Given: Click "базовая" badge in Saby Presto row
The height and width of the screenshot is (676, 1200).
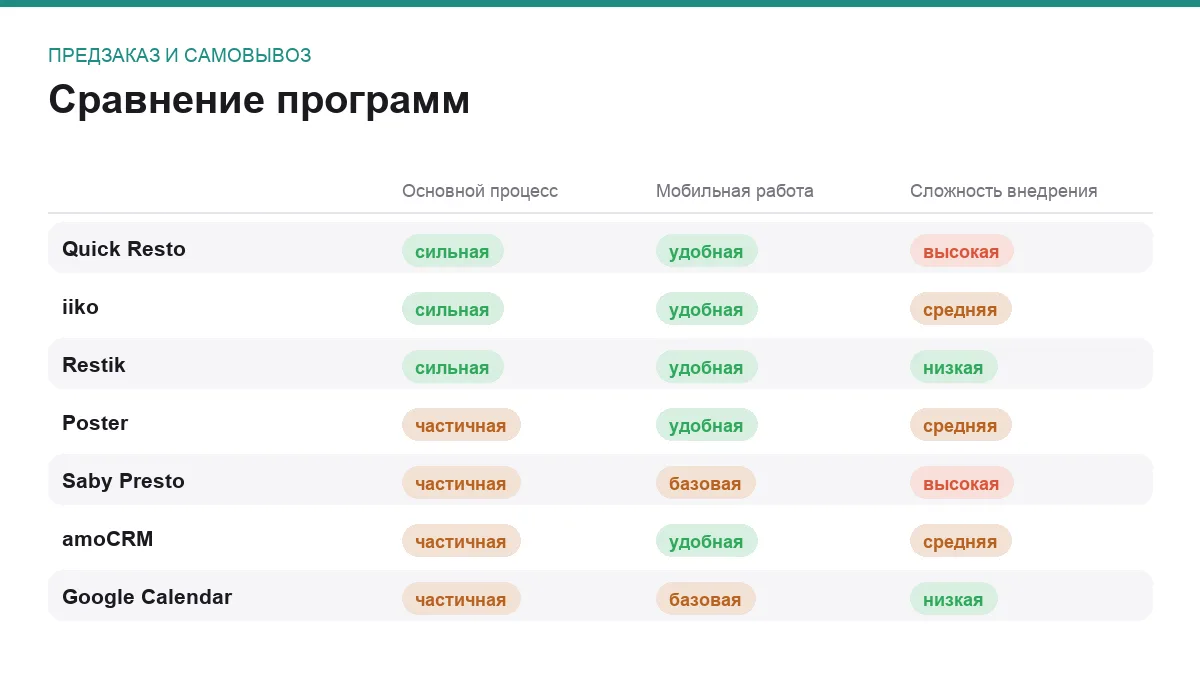Looking at the screenshot, I should pos(706,483).
